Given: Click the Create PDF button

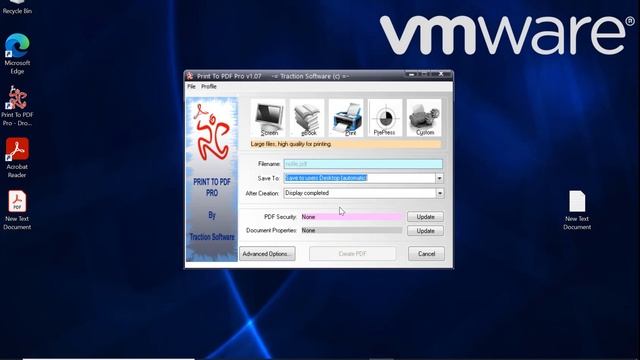Looking at the screenshot, I should 353,254.
